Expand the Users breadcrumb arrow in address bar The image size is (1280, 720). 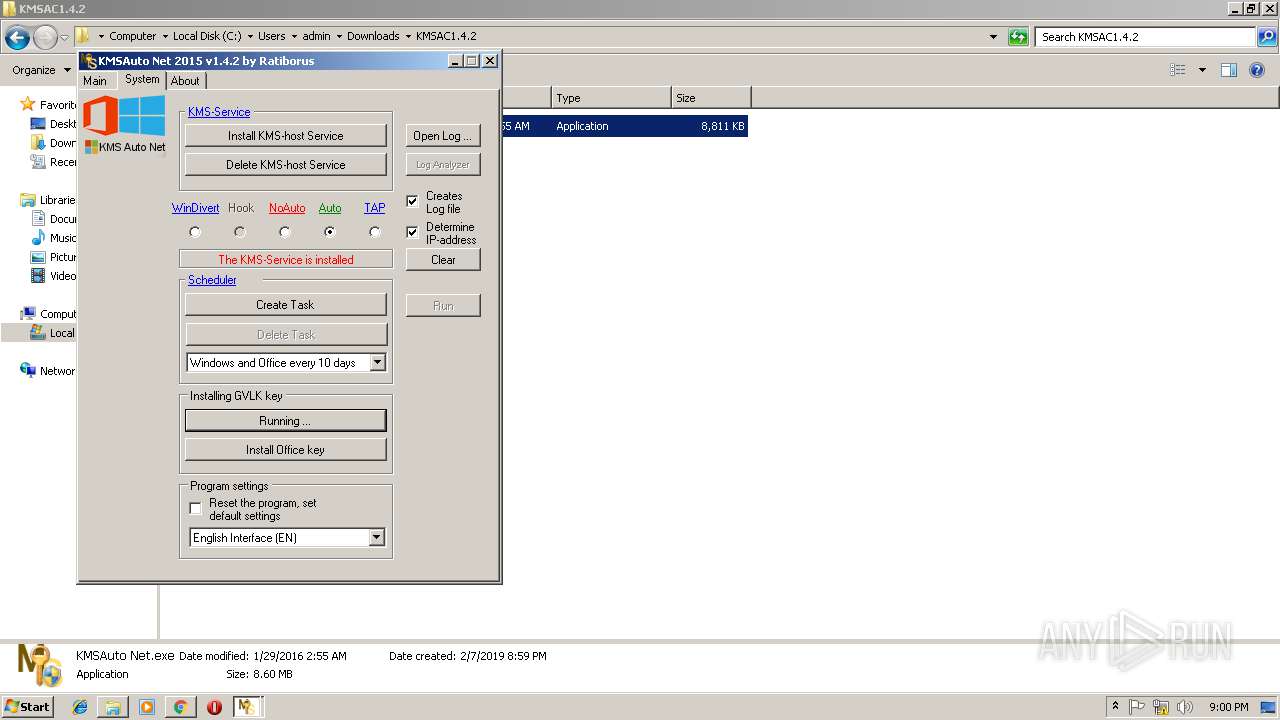(x=294, y=36)
